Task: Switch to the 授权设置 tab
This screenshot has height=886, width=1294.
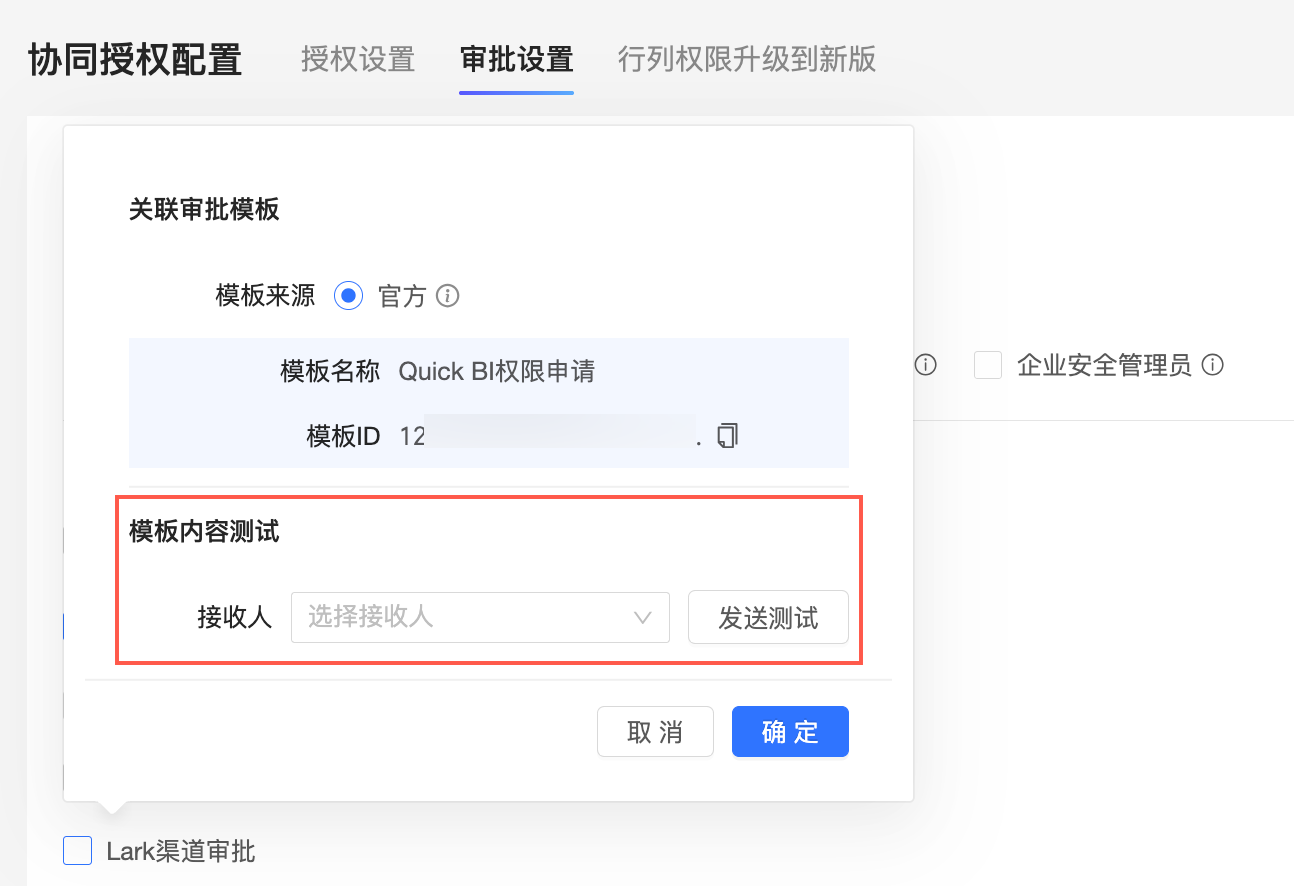Action: click(358, 59)
